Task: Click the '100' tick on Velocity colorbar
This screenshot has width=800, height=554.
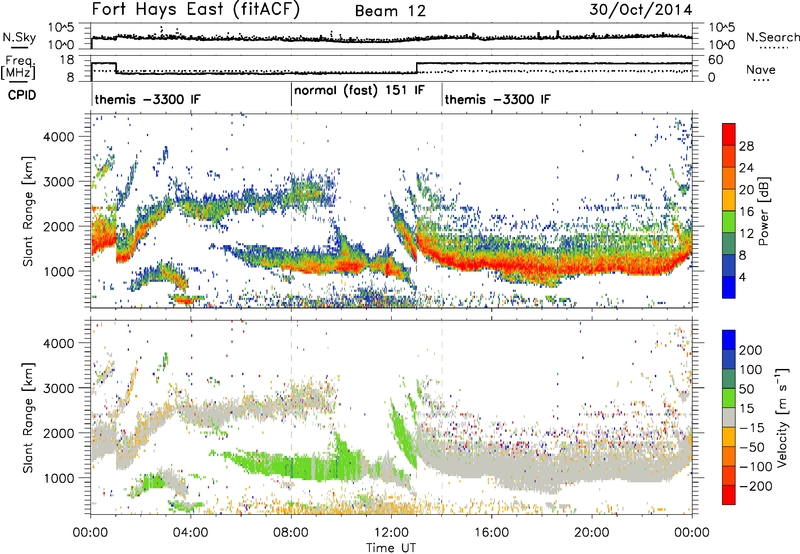Action: (x=751, y=370)
